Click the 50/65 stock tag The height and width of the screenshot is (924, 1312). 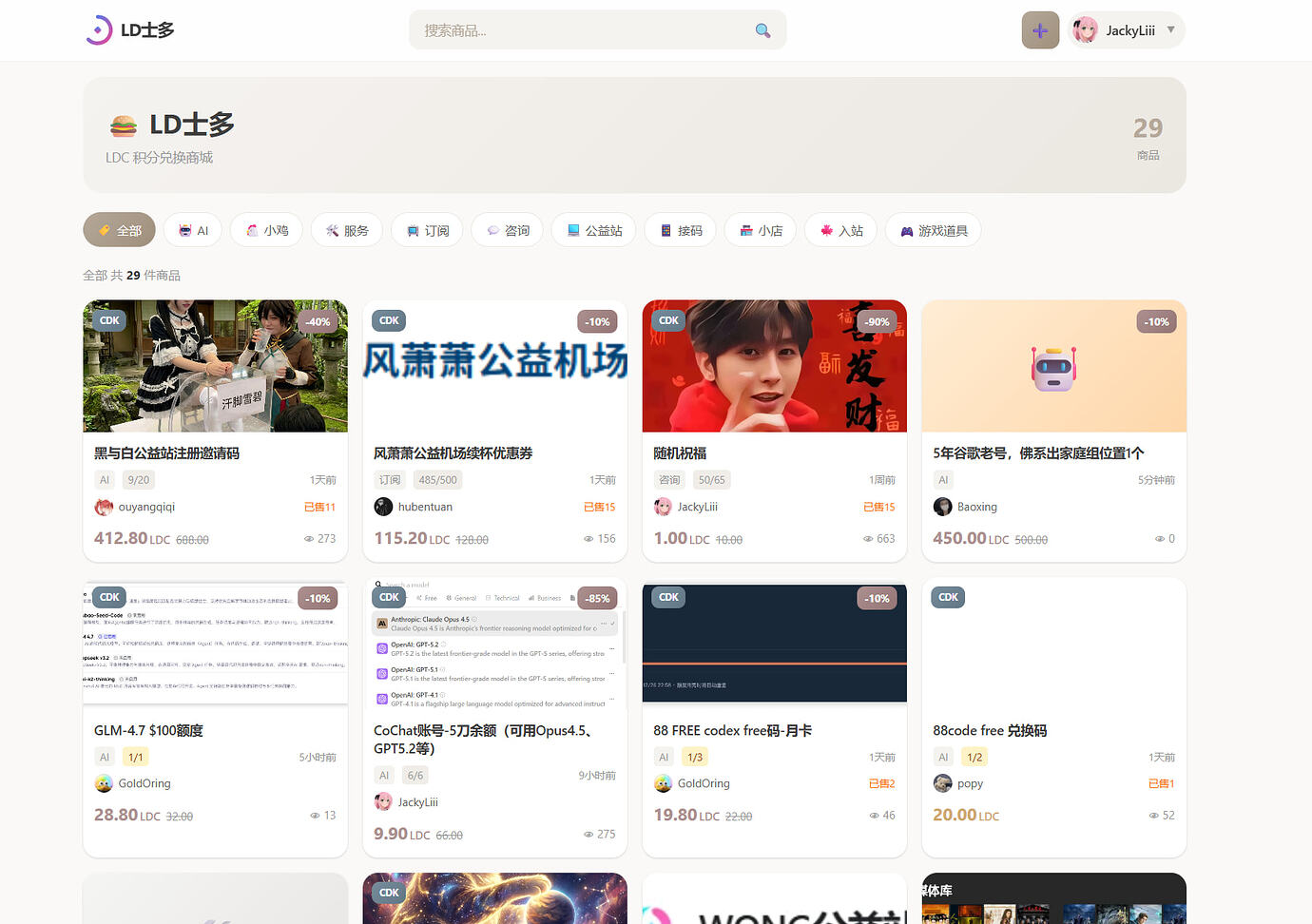(x=711, y=480)
